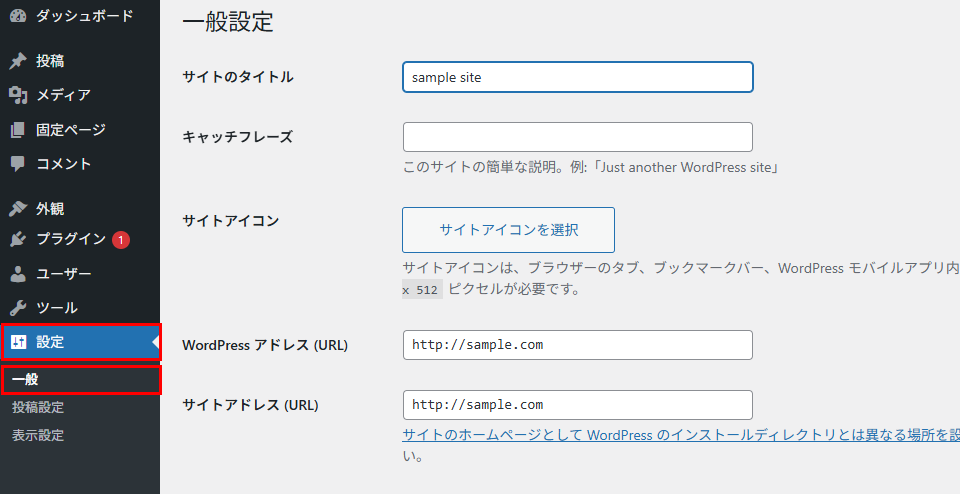Click the サイトアドレス (URL) field
960x494 pixels.
(577, 405)
